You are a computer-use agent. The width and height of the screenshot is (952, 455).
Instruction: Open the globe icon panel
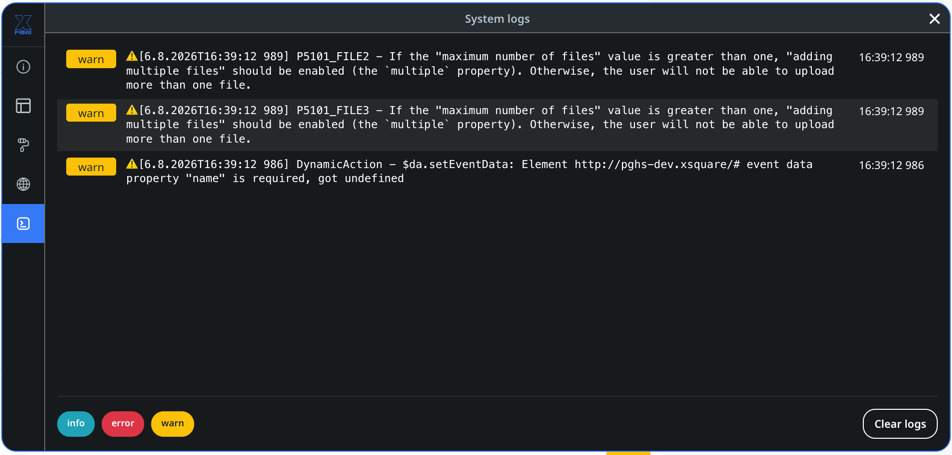pyautogui.click(x=23, y=185)
